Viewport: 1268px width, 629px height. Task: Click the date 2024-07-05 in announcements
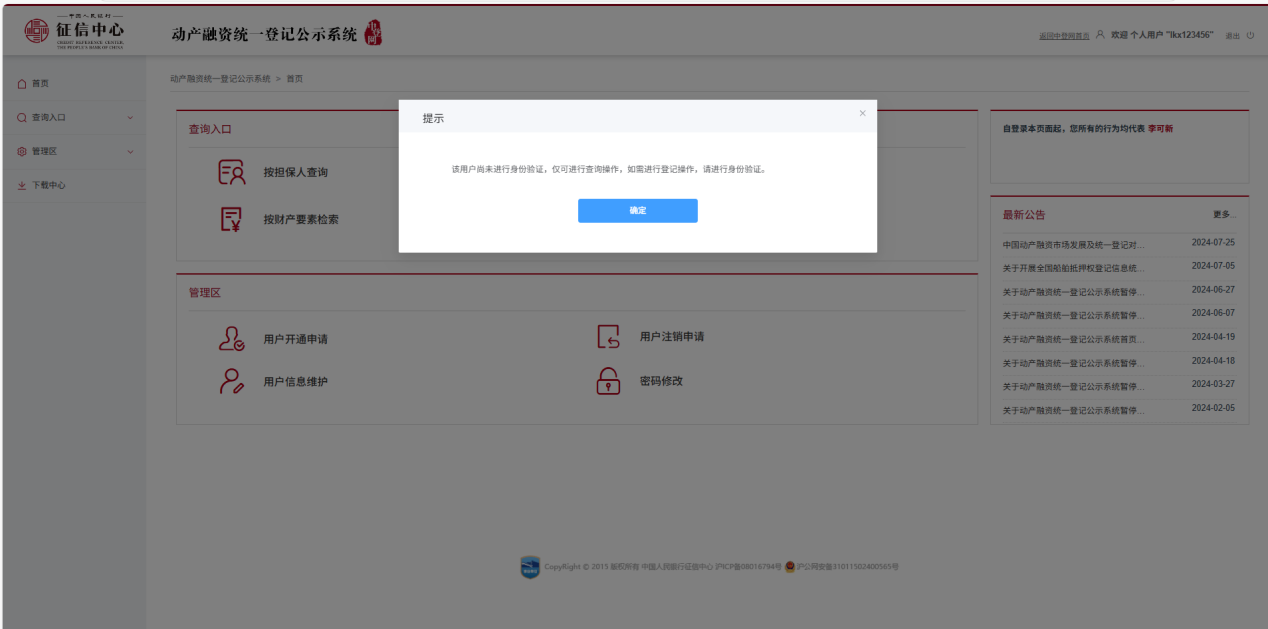[x=1213, y=266]
